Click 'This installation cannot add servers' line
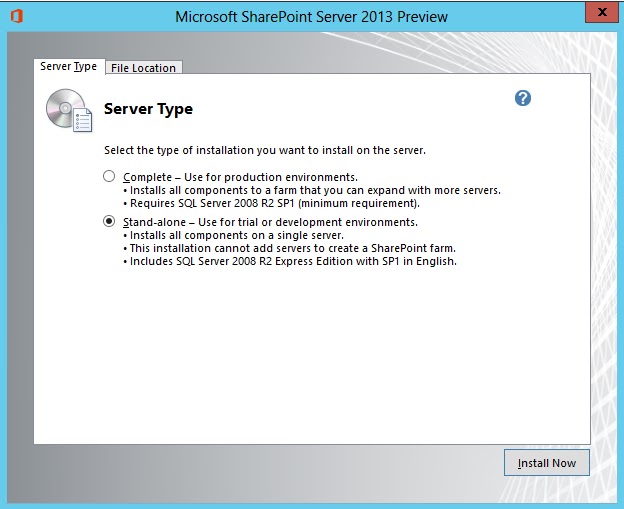 click(290, 248)
